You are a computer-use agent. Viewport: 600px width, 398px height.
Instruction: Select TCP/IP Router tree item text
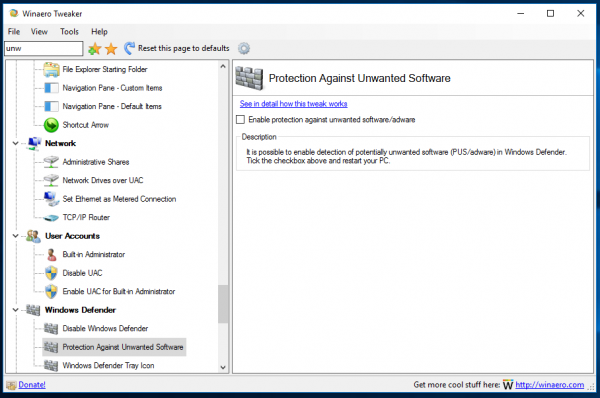pyautogui.click(x=86, y=218)
